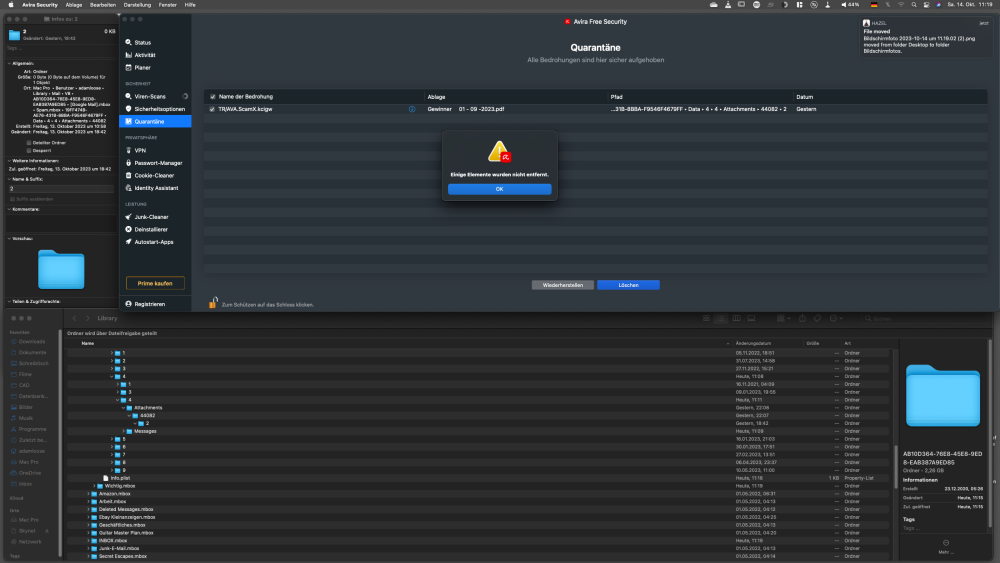Open the Bearbeiten menu
Screen dimensions: 1000x563
pos(103,4)
